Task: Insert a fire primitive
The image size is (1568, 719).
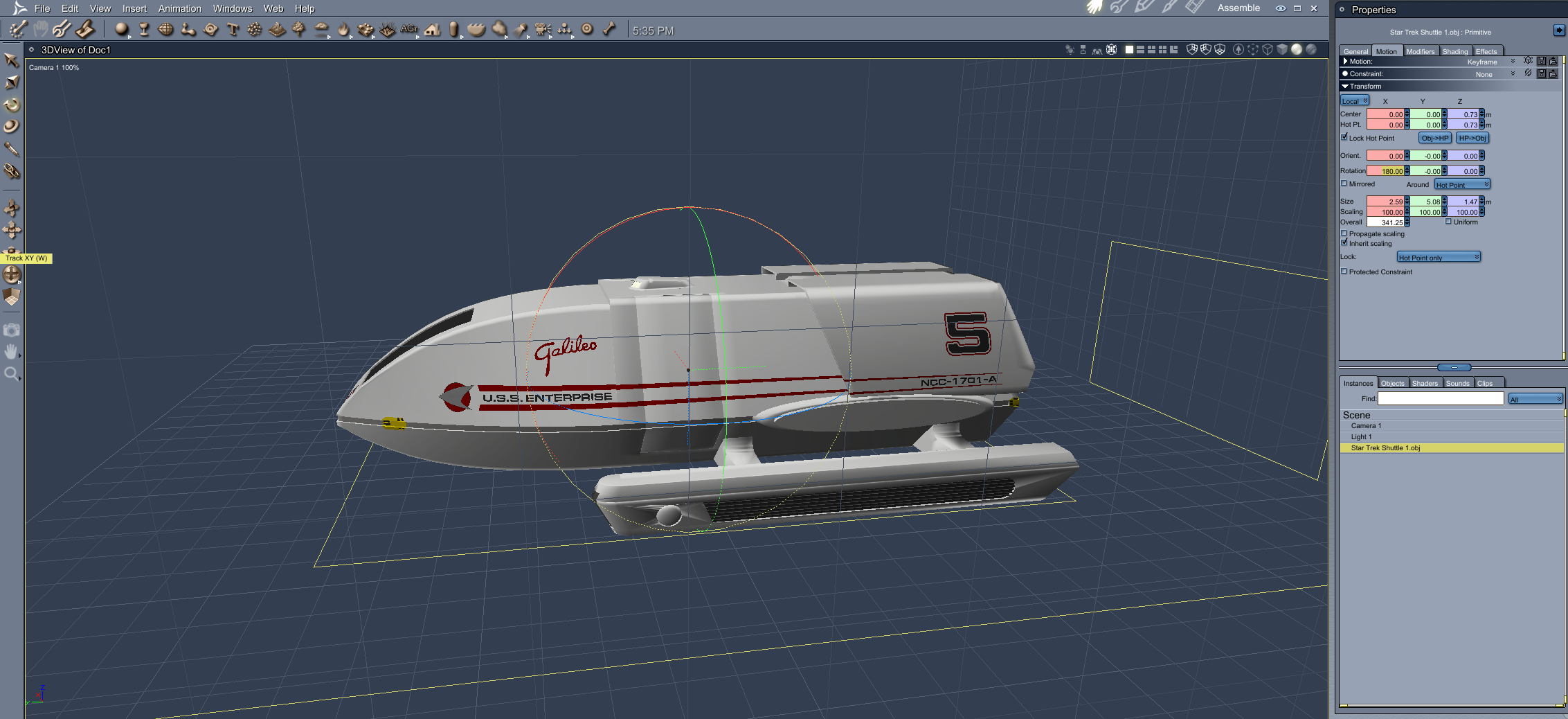Action: pyautogui.click(x=343, y=29)
